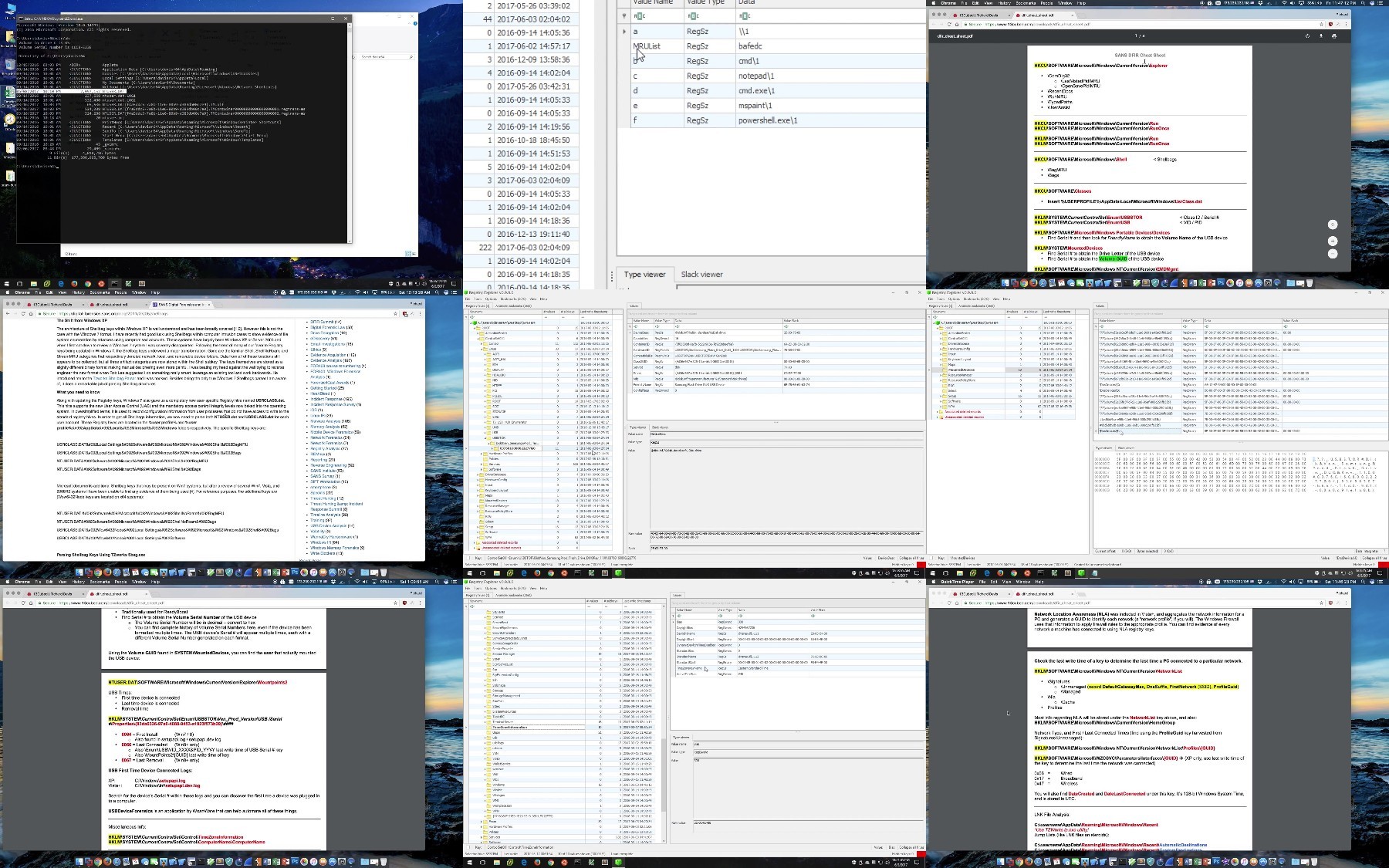Click 'SANS DFIR Cheat Sheet' title on page-1 PDF

point(1140,56)
